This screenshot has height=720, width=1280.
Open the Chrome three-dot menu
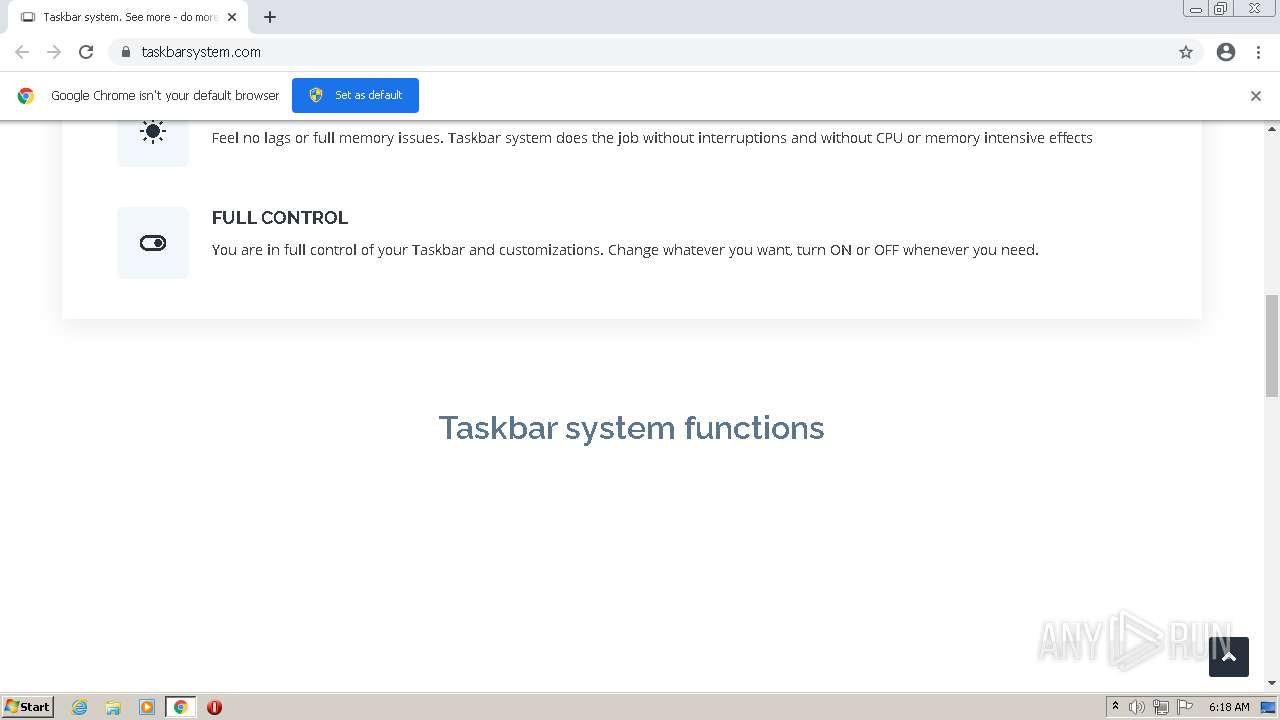[x=1259, y=52]
